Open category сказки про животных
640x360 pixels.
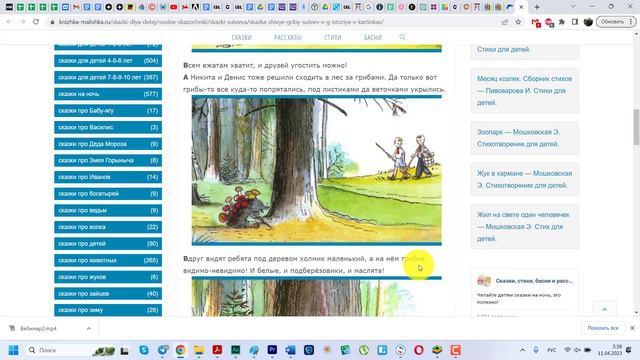pyautogui.click(x=108, y=260)
